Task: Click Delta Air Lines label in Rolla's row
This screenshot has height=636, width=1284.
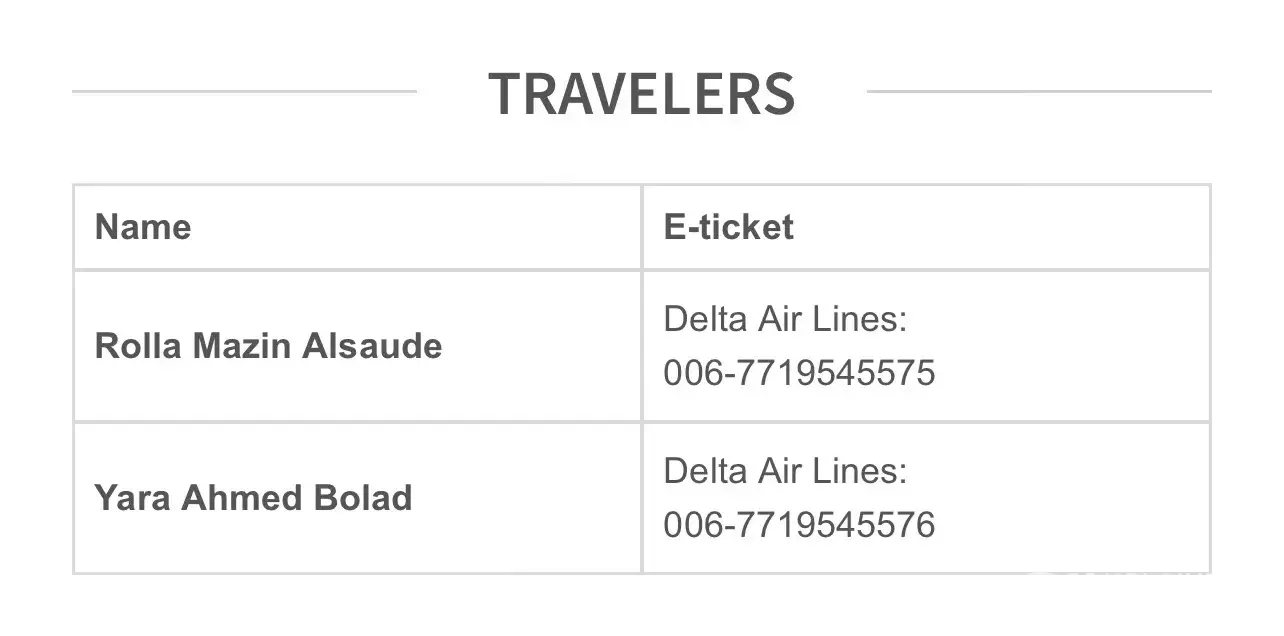Action: [x=785, y=320]
